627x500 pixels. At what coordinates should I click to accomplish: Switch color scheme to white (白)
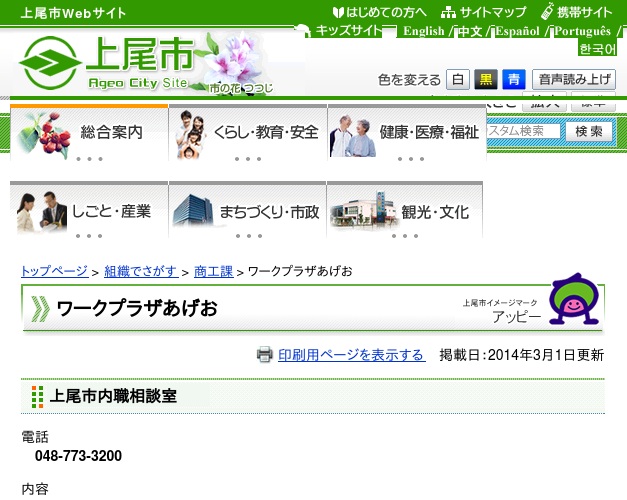457,80
